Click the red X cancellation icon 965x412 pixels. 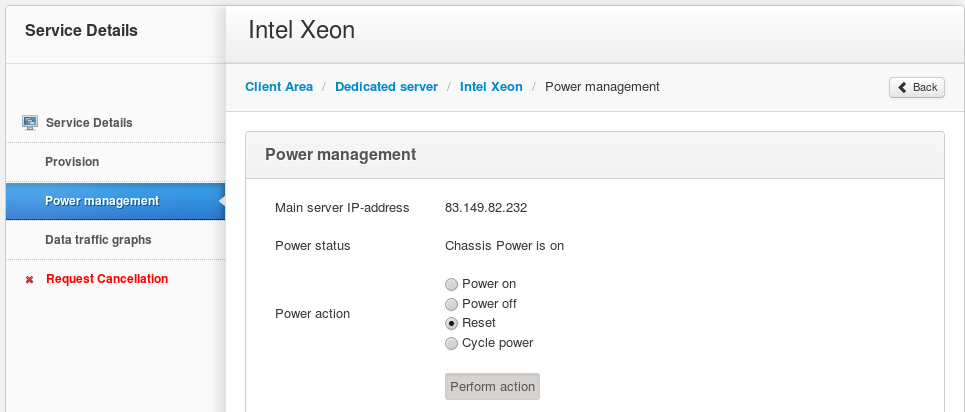click(x=29, y=280)
